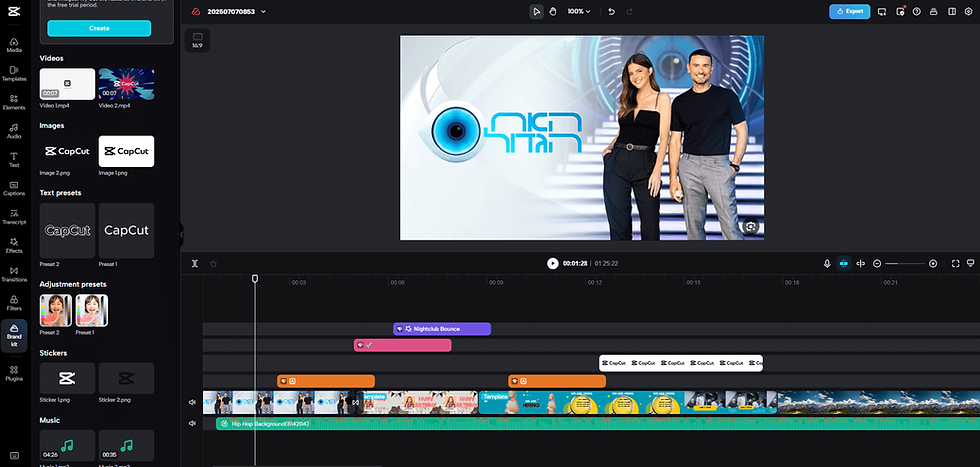980x467 pixels.
Task: Open the Effects panel
Action: tap(14, 245)
